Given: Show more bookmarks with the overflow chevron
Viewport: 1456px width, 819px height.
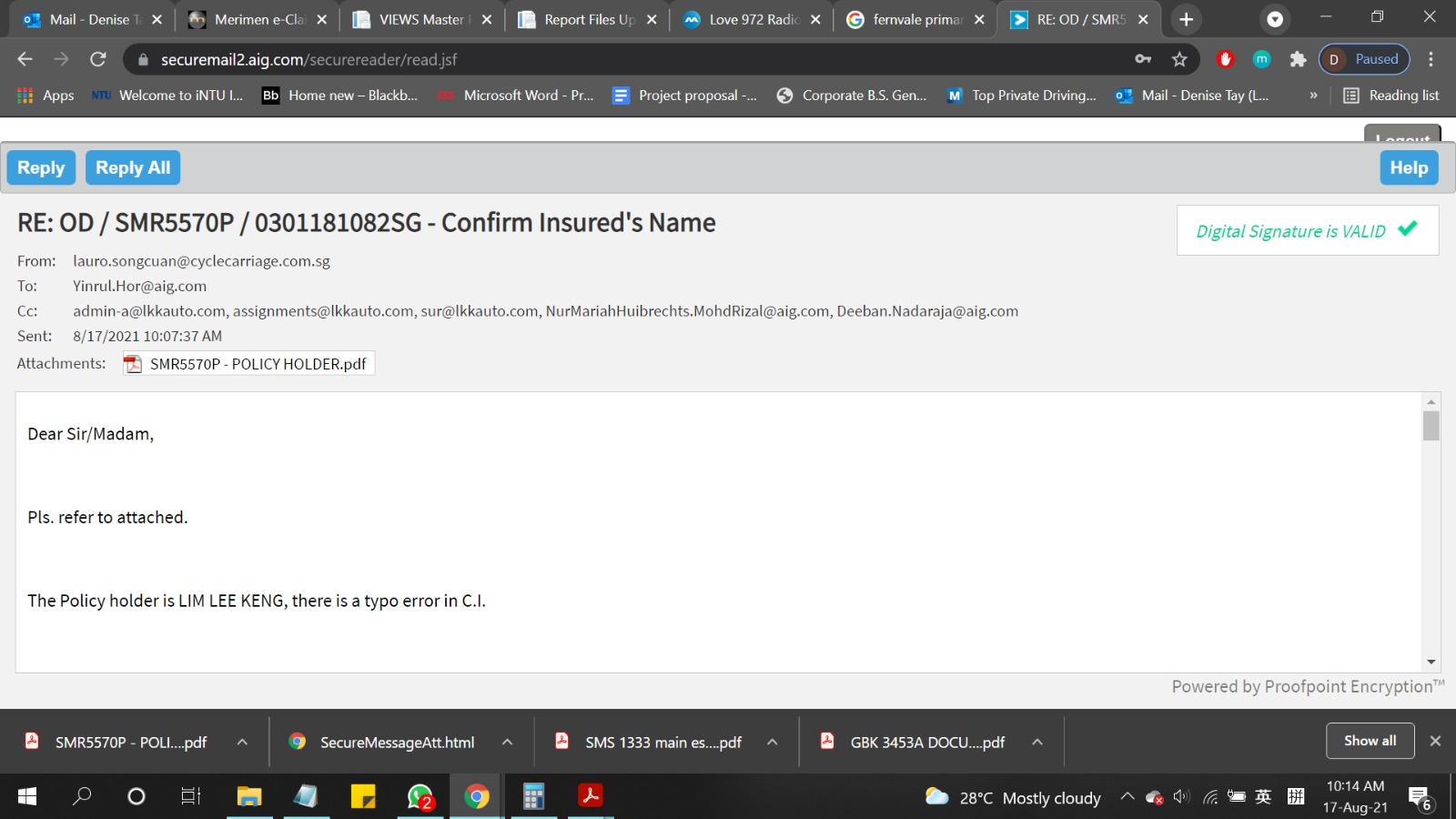Looking at the screenshot, I should click(1313, 96).
